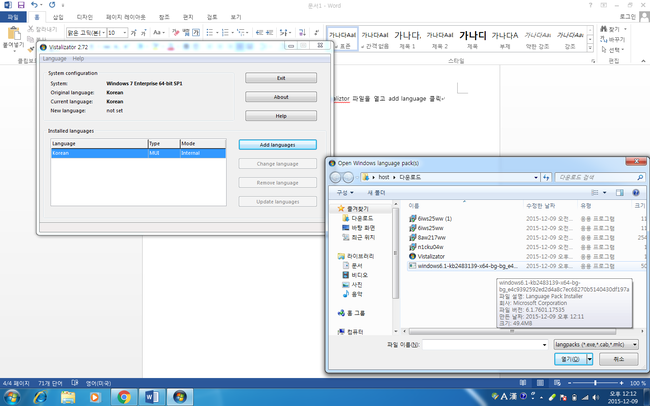Click the view mode icon in file dialog
Image resolution: width=650 pixels, height=406 pixels.
(595, 192)
